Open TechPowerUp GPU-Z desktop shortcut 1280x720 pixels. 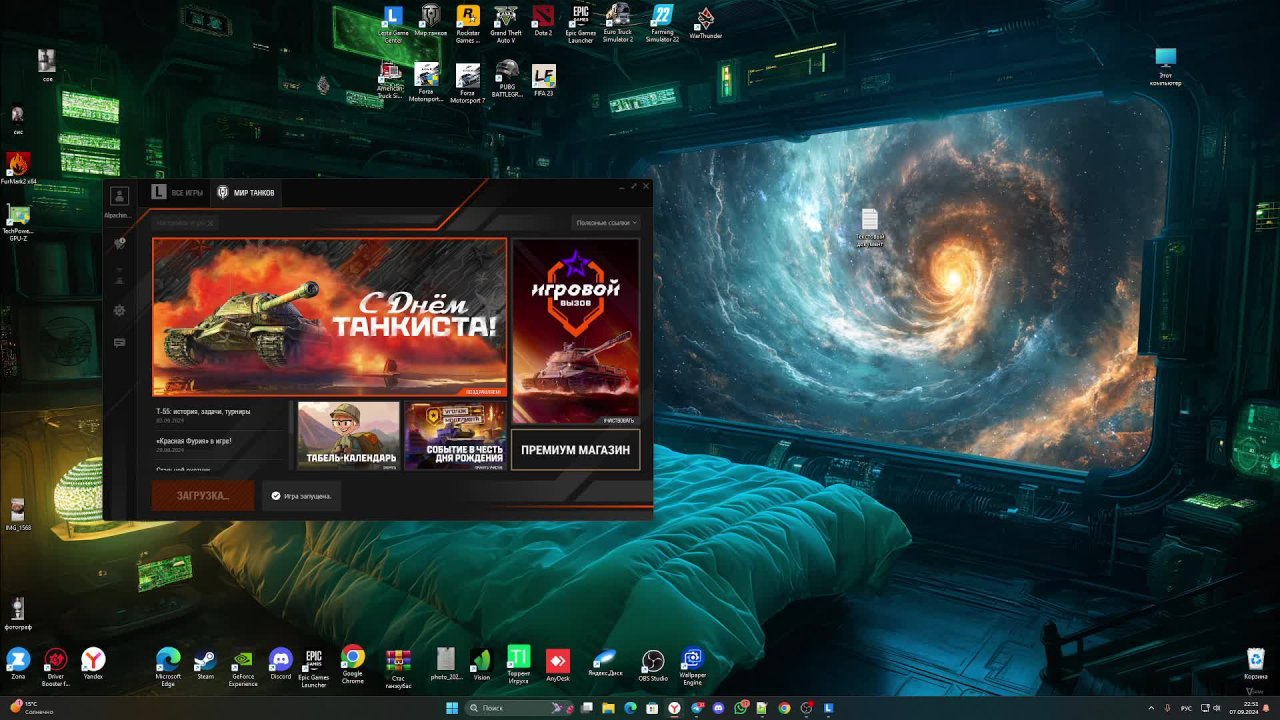pos(18,222)
